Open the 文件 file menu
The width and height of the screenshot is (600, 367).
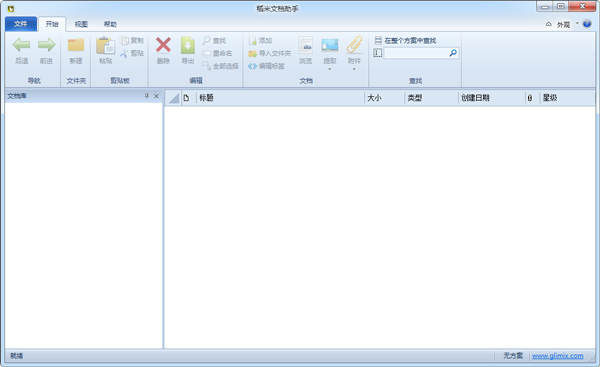pyautogui.click(x=21, y=24)
